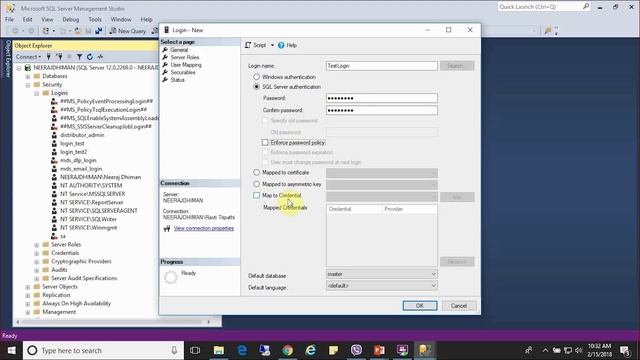
Task: Select the NT SERVICE\SQLWriter login
Action: click(x=88, y=219)
